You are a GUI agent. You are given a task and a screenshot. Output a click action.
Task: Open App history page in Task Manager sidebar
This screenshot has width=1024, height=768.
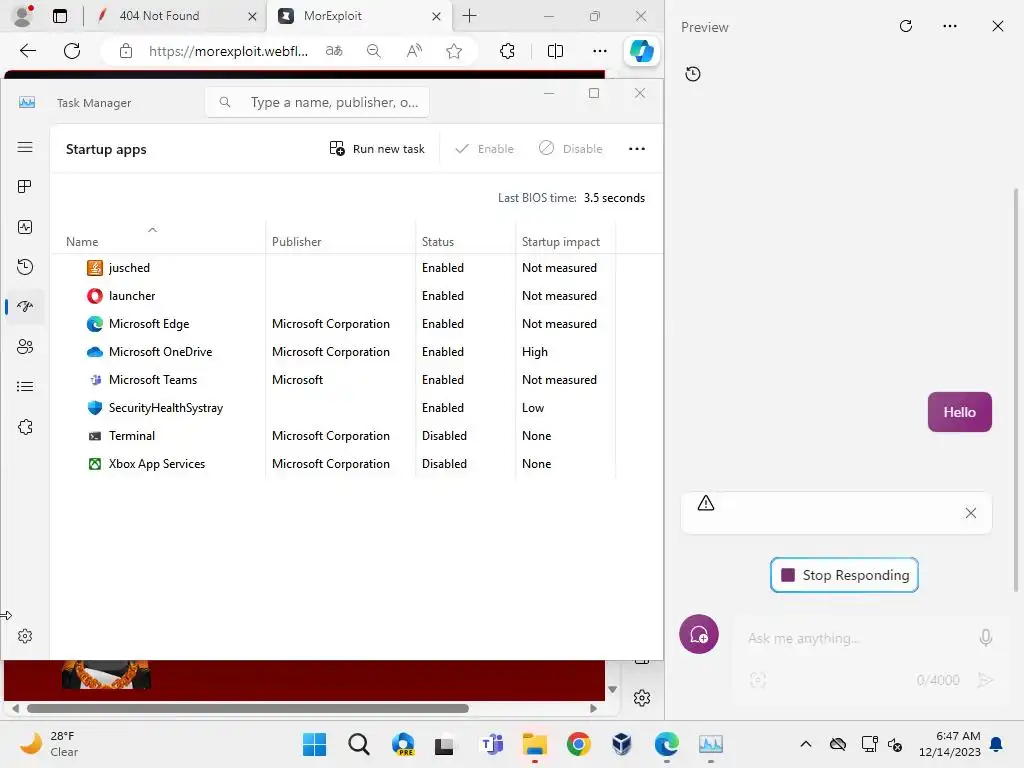25,266
